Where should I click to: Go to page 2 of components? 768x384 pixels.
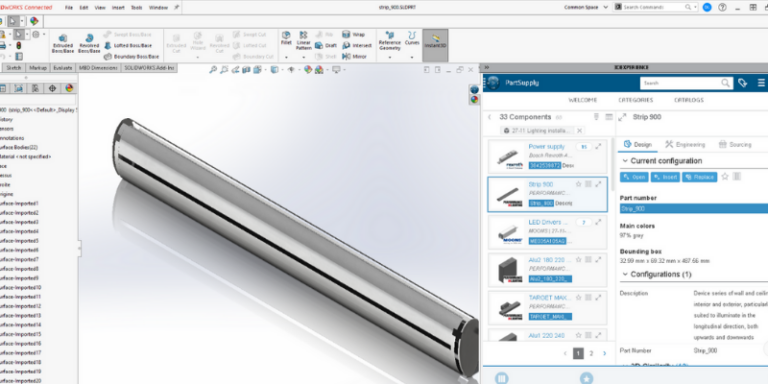coord(591,354)
